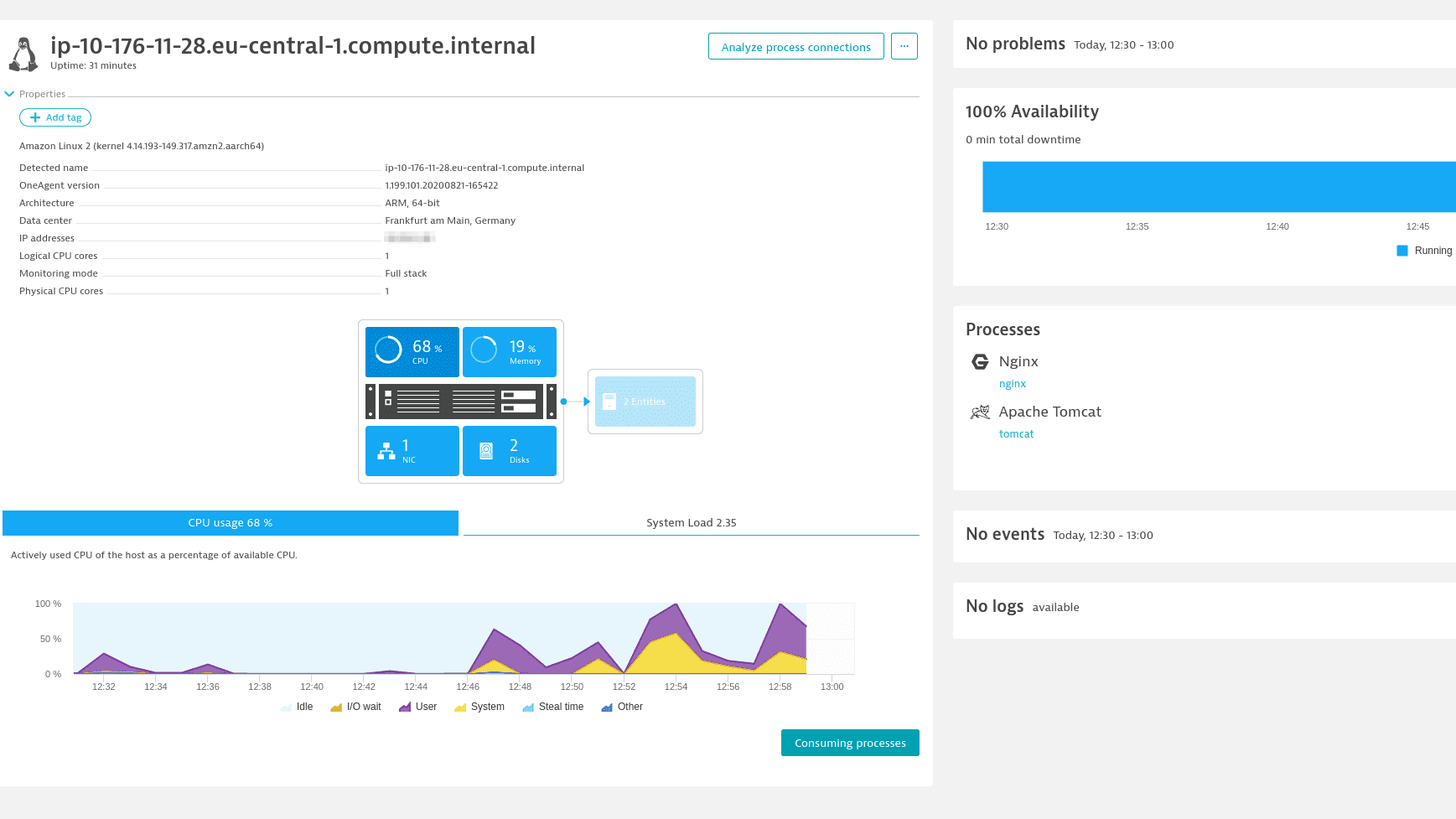1456x819 pixels.
Task: Toggle Other series in chart legend
Action: [x=622, y=707]
